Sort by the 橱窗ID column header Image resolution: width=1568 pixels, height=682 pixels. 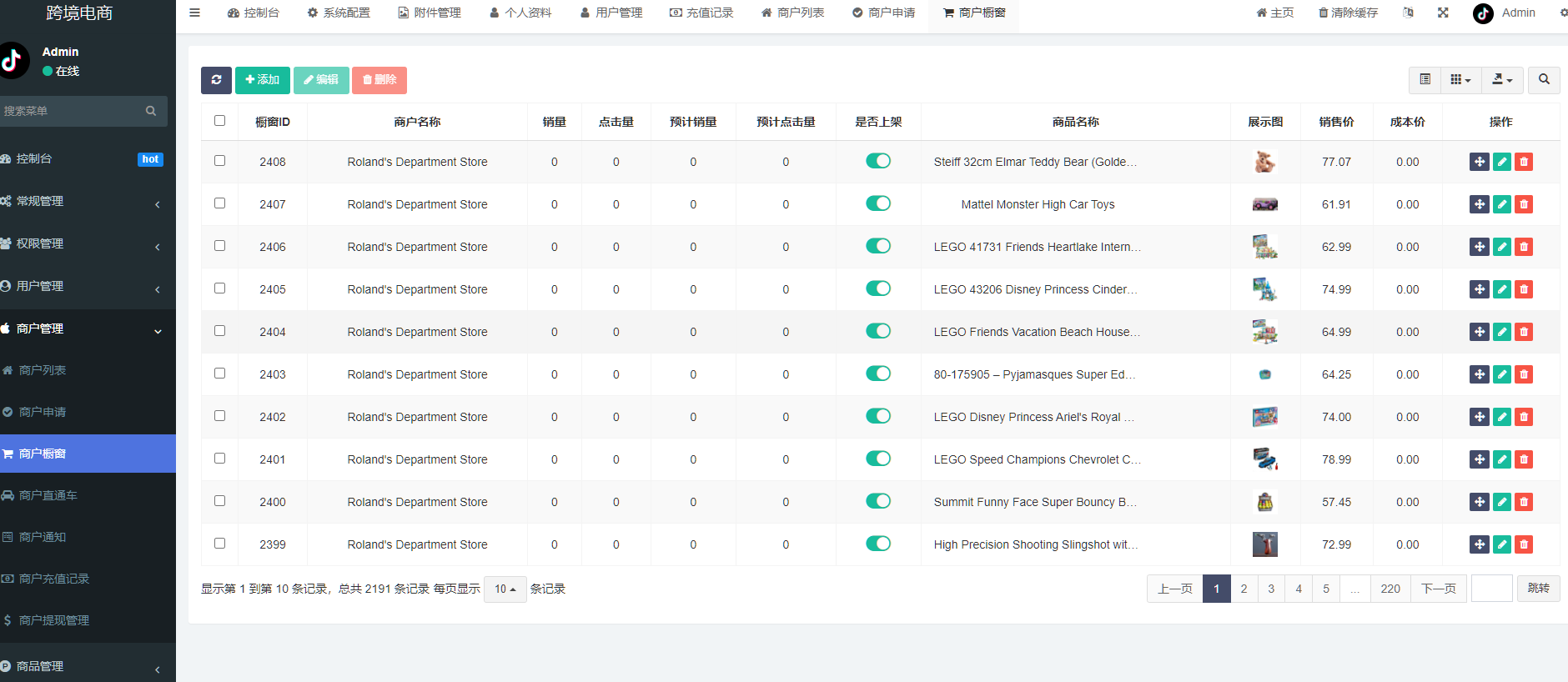[x=273, y=122]
